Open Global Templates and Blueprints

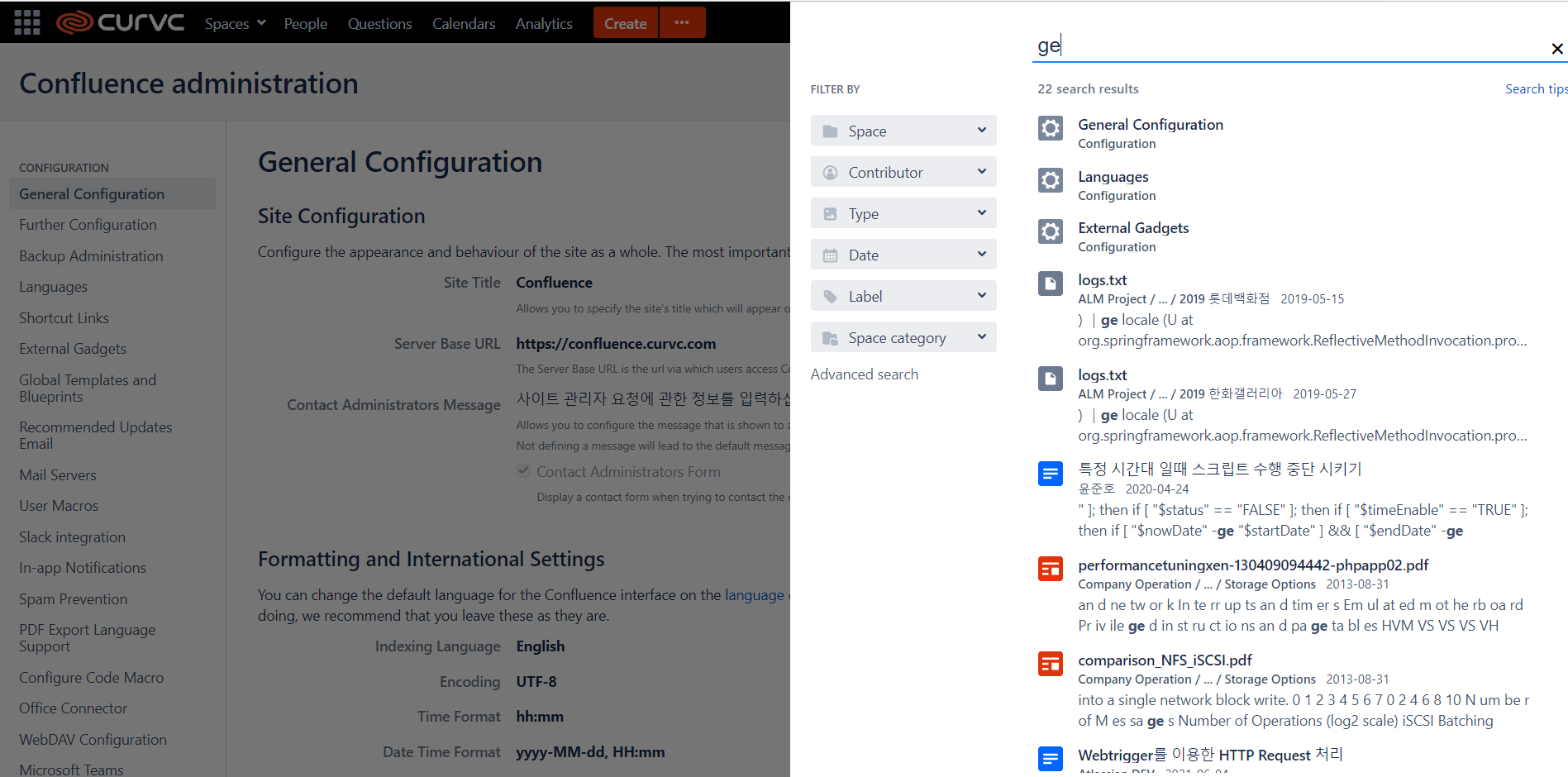pos(88,388)
